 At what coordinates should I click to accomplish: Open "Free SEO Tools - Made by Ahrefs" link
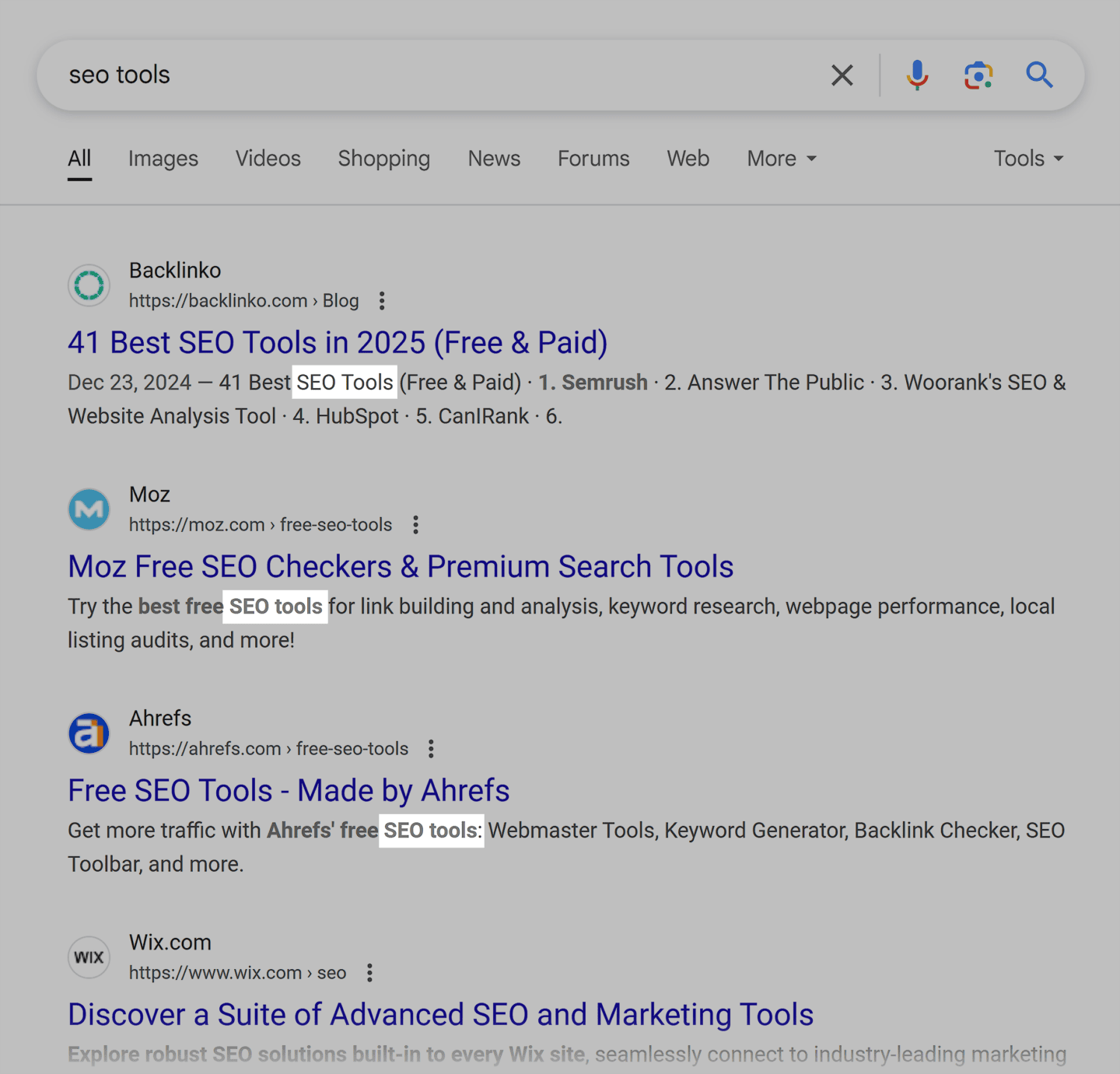[x=289, y=791]
